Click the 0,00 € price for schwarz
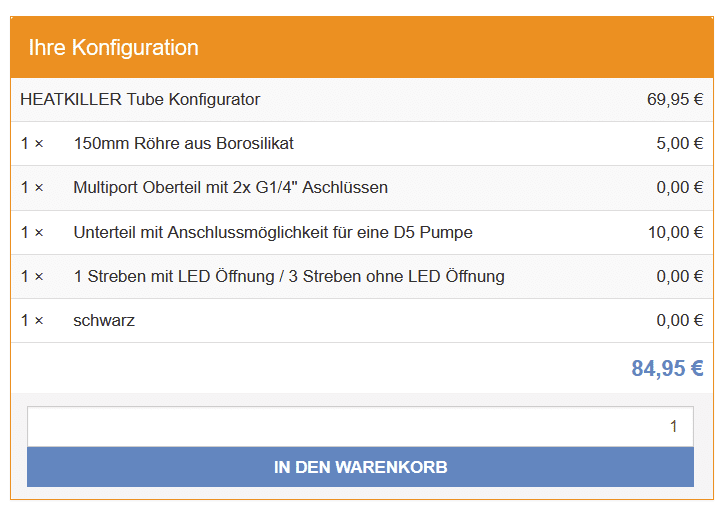Image resolution: width=727 pixels, height=513 pixels. point(680,320)
